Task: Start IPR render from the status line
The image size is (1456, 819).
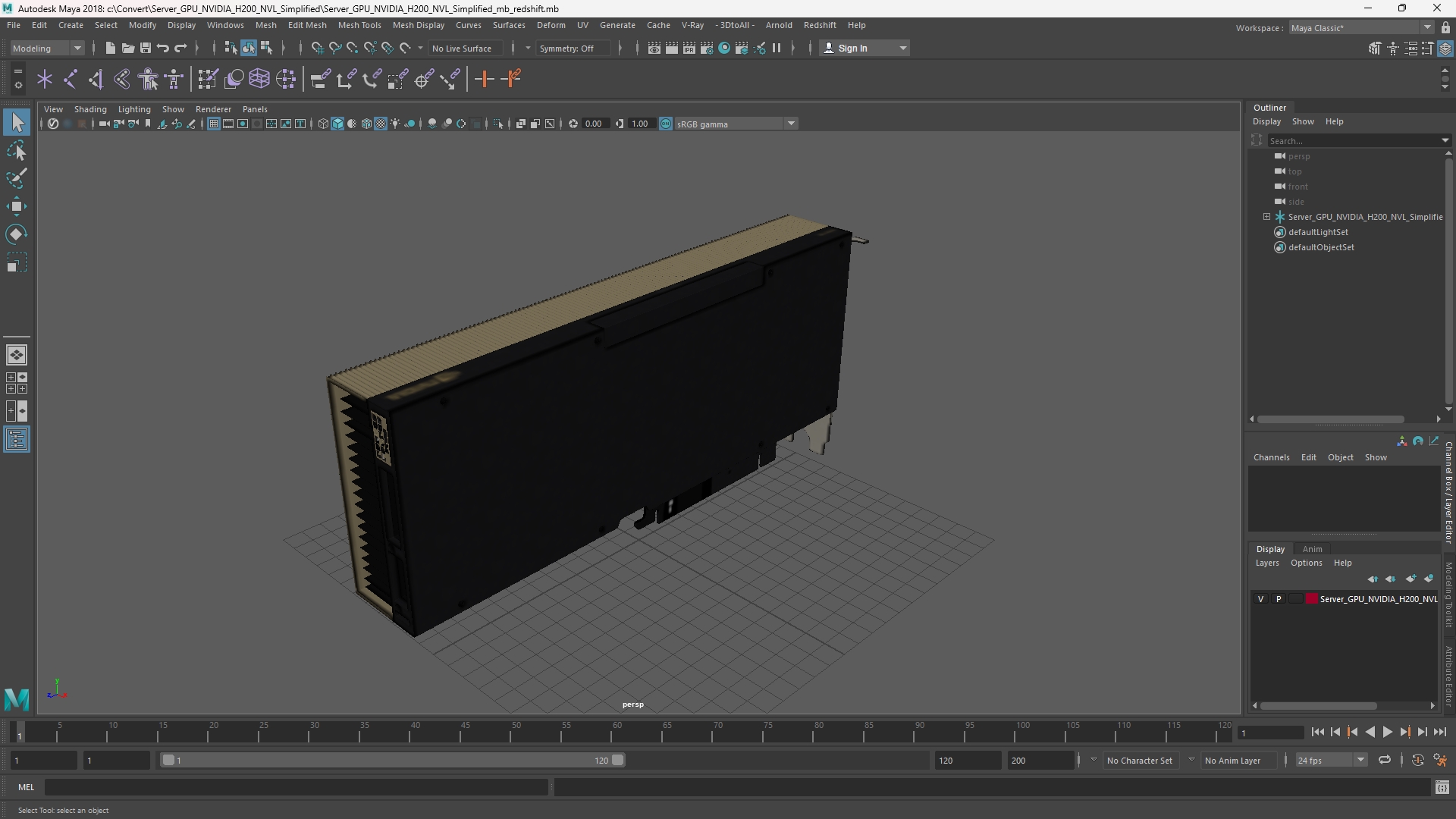Action: tap(689, 48)
